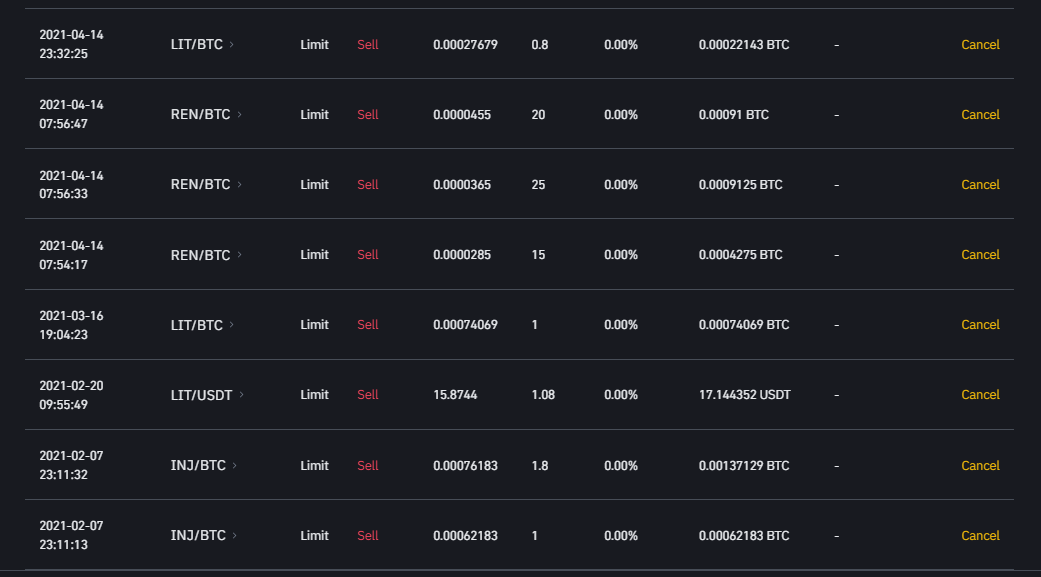
Task: Click chevron next to REN/BTC at 07:54:17
Action: pos(240,254)
